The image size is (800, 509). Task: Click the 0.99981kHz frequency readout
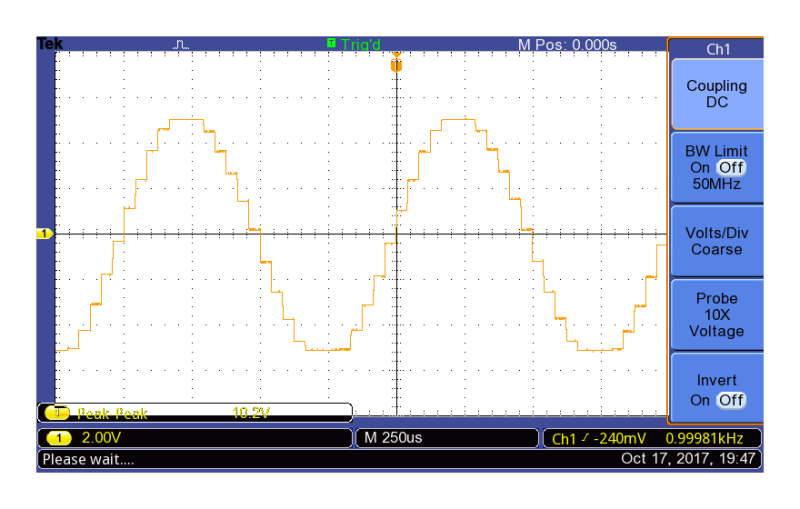[713, 439]
